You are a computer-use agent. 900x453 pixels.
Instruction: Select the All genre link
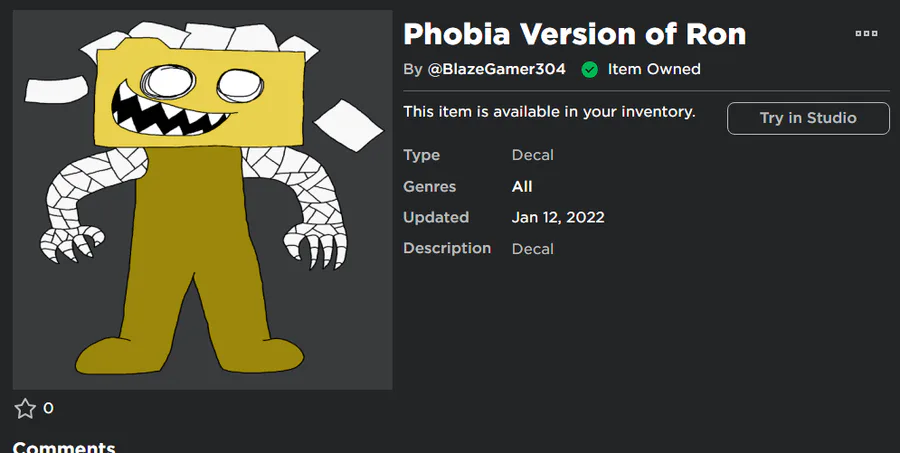click(x=522, y=186)
